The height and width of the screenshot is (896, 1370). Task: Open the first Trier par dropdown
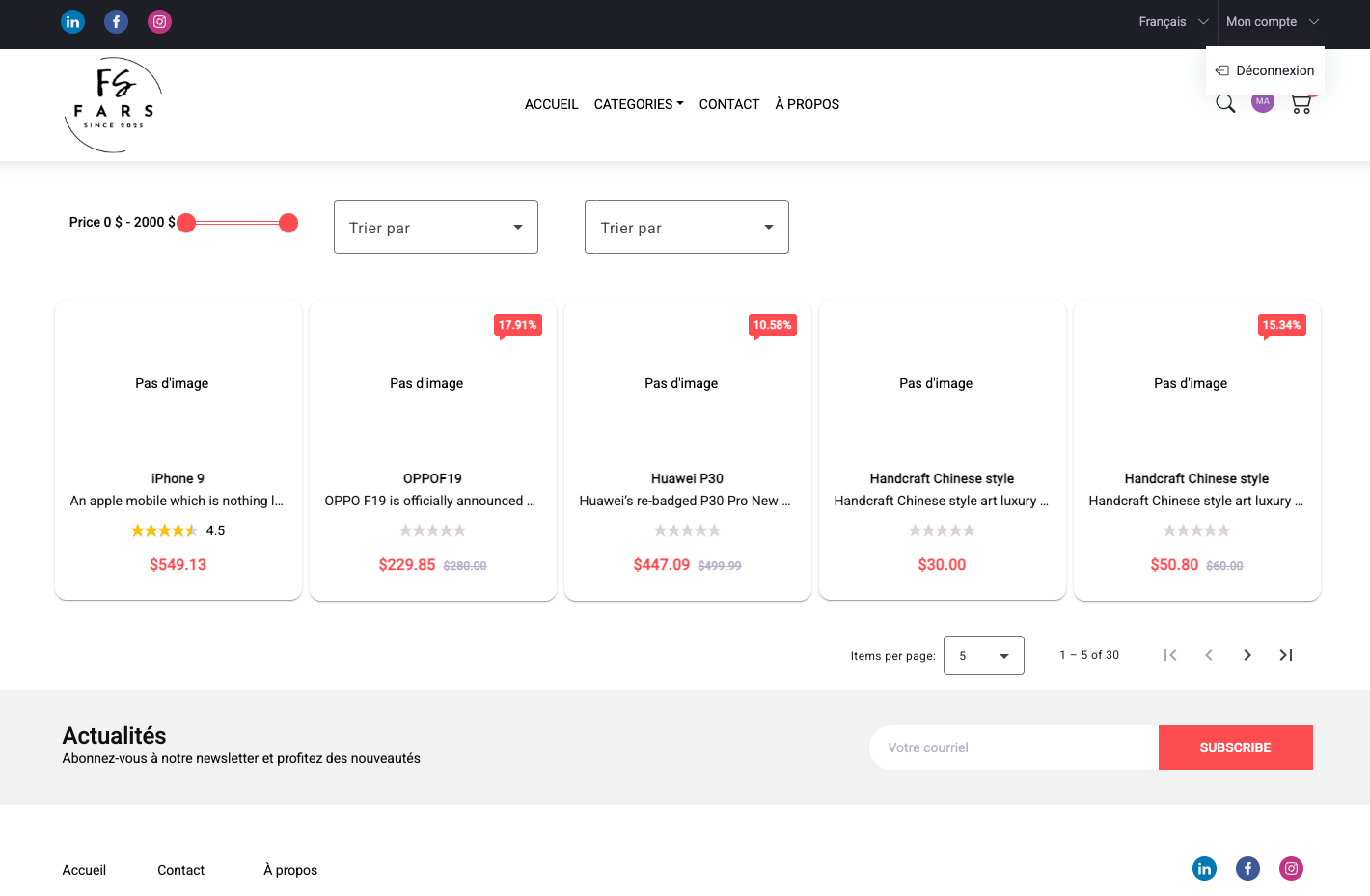[x=435, y=227]
